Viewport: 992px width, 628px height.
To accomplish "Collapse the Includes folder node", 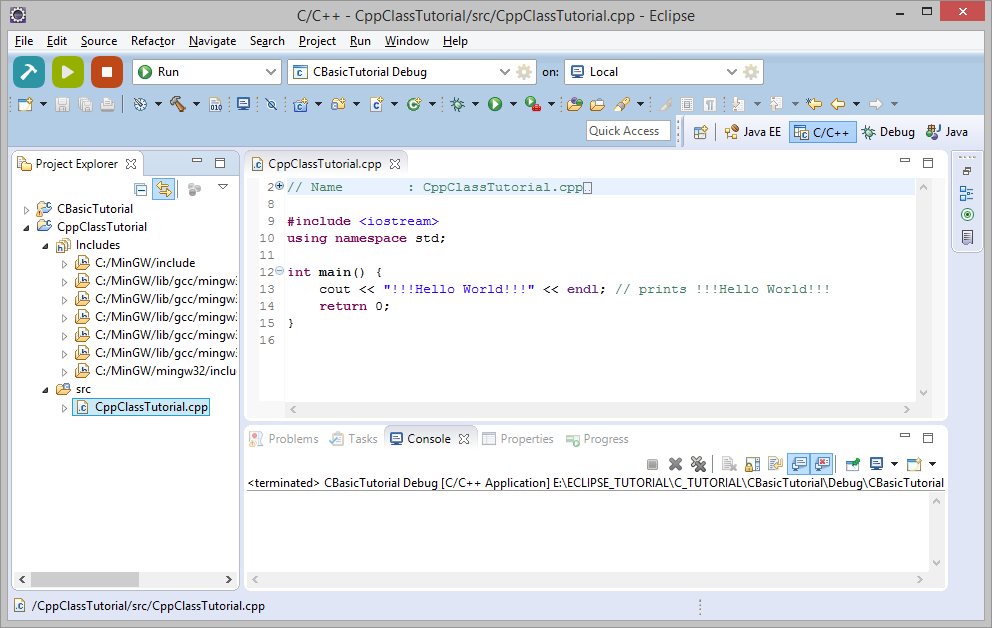I will tap(46, 245).
